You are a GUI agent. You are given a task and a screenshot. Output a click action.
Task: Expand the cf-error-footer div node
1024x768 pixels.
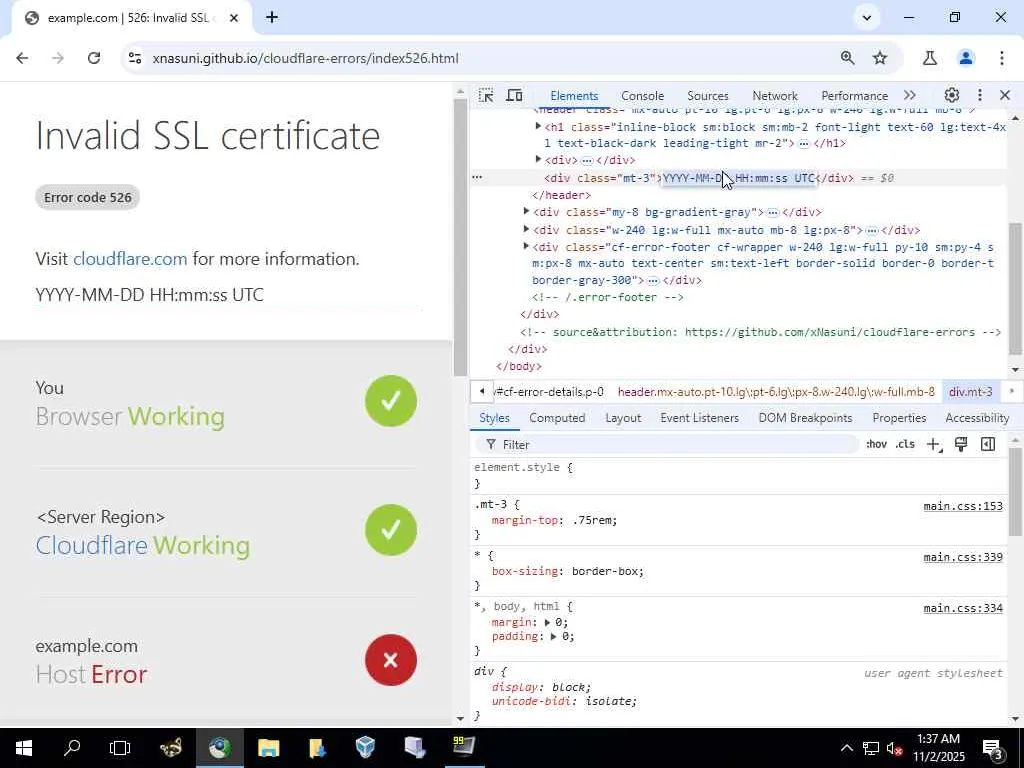coord(526,247)
